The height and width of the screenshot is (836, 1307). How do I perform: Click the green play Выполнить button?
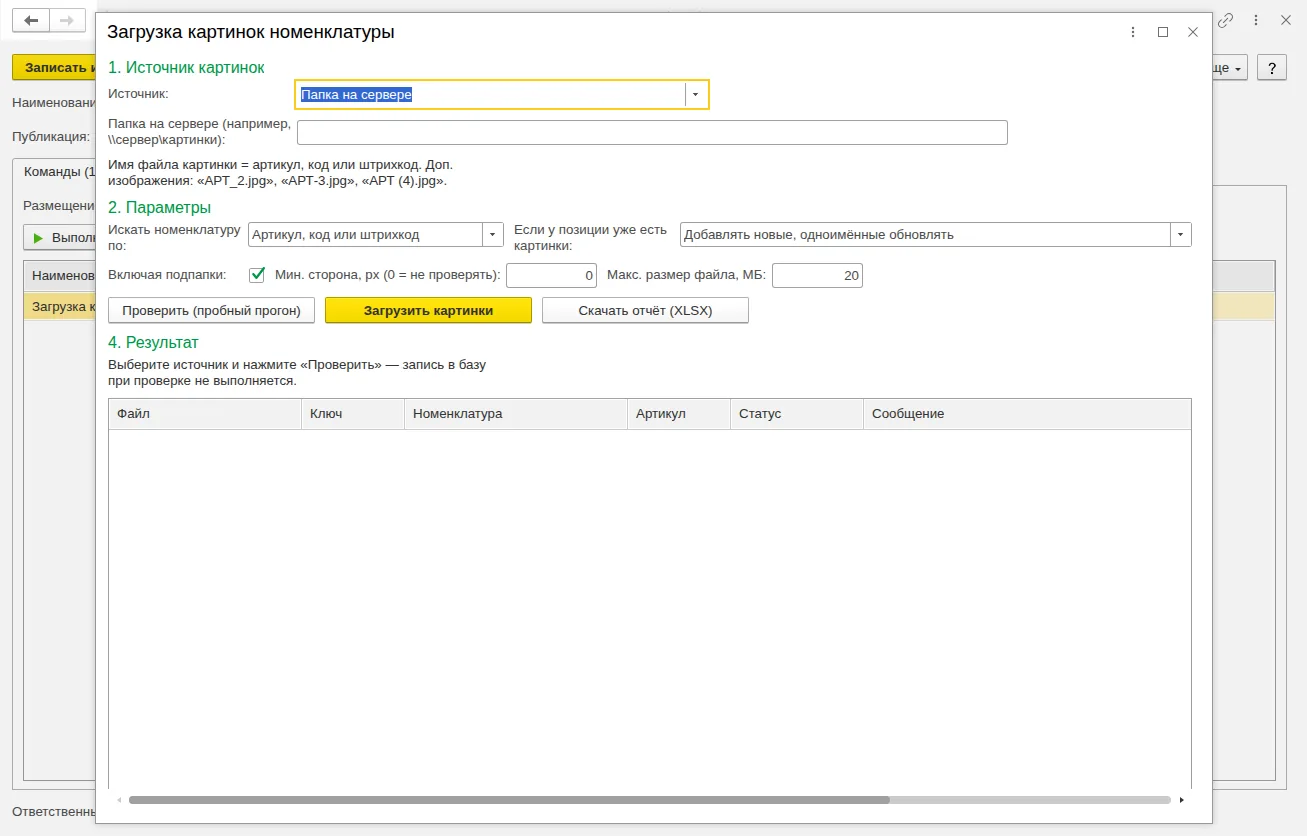coord(60,238)
